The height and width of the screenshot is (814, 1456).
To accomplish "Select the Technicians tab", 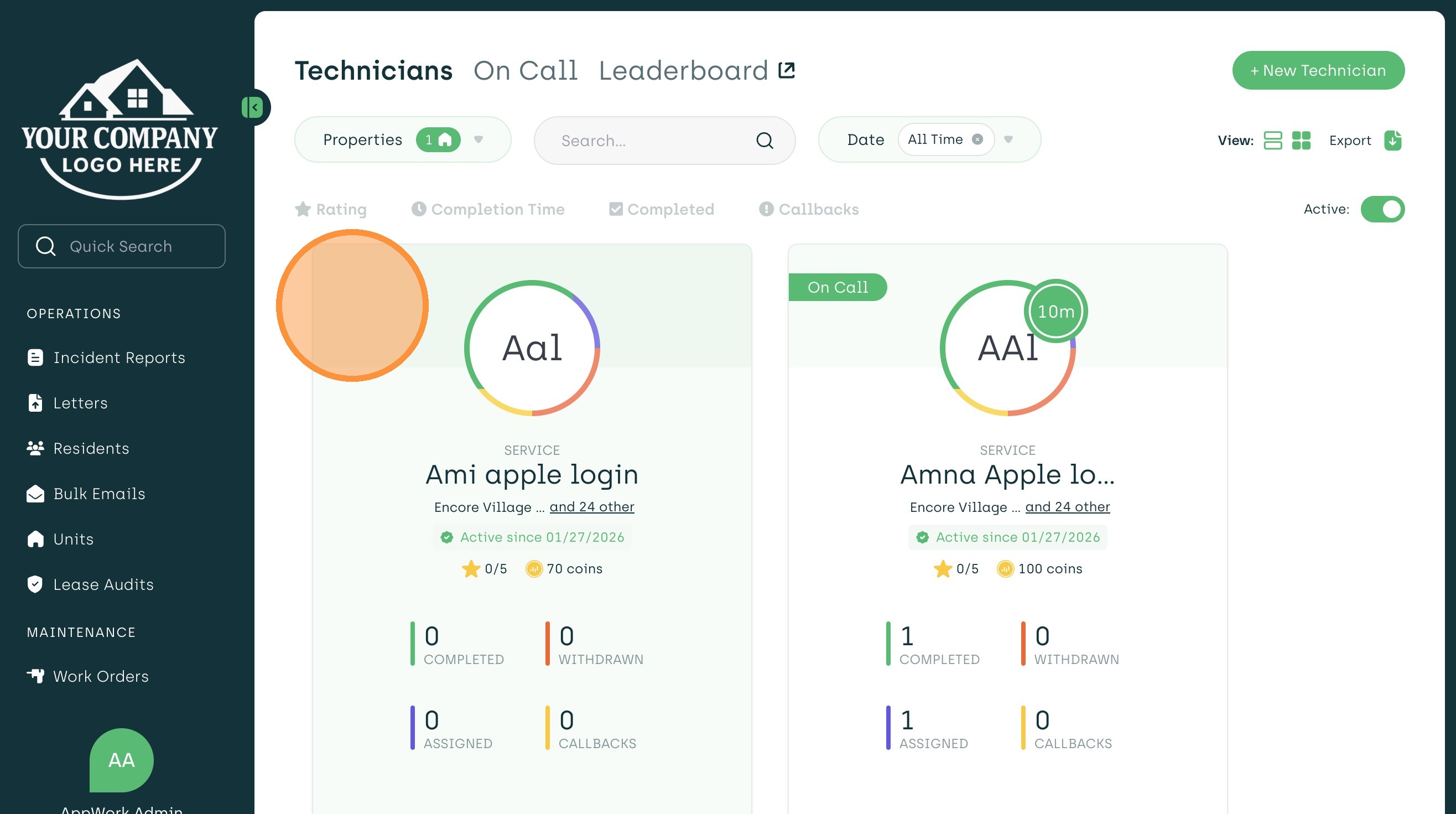I will click(x=373, y=71).
